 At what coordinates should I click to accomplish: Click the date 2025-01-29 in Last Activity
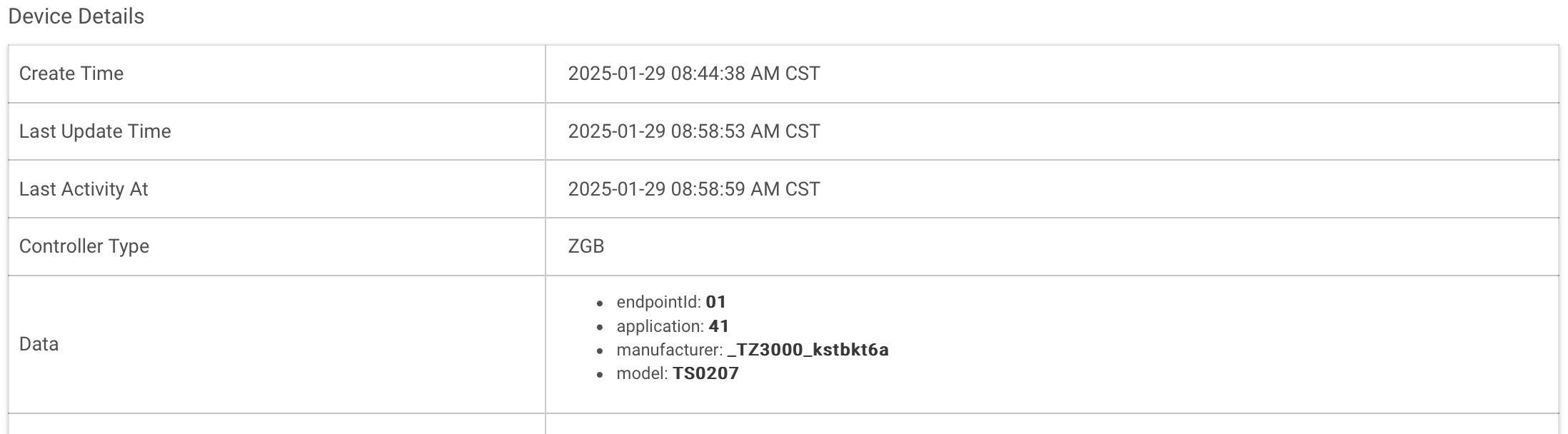tap(617, 189)
